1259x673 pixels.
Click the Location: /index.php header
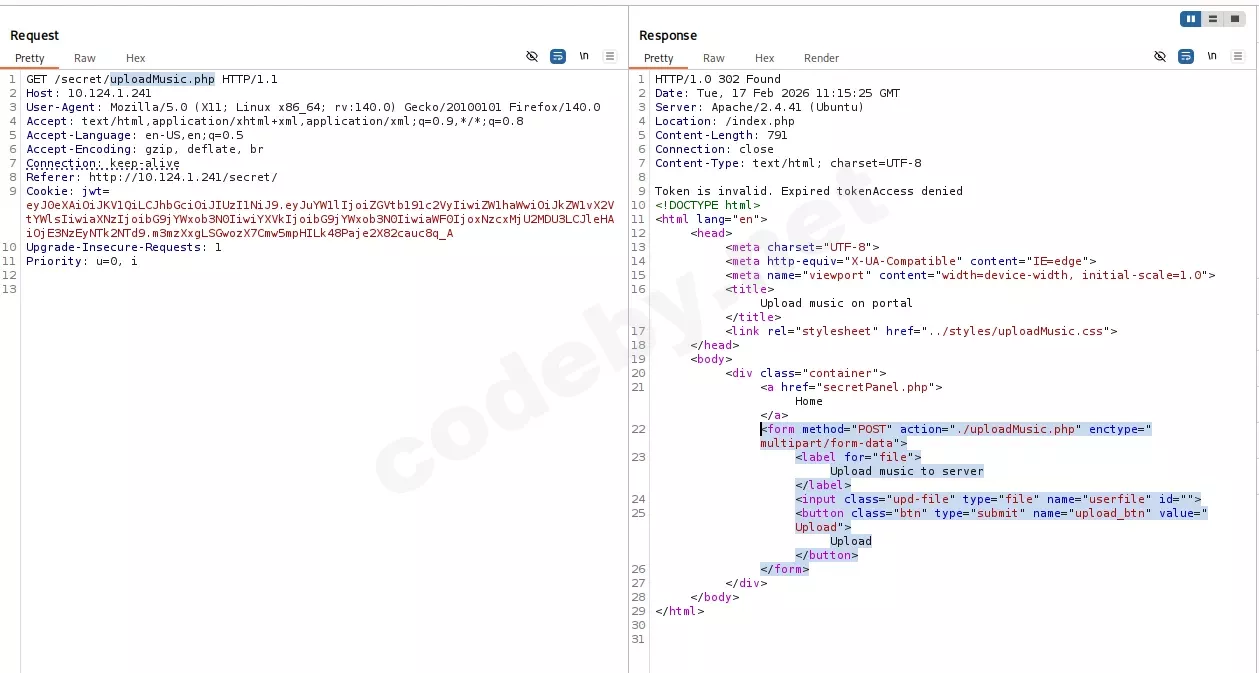coord(725,121)
